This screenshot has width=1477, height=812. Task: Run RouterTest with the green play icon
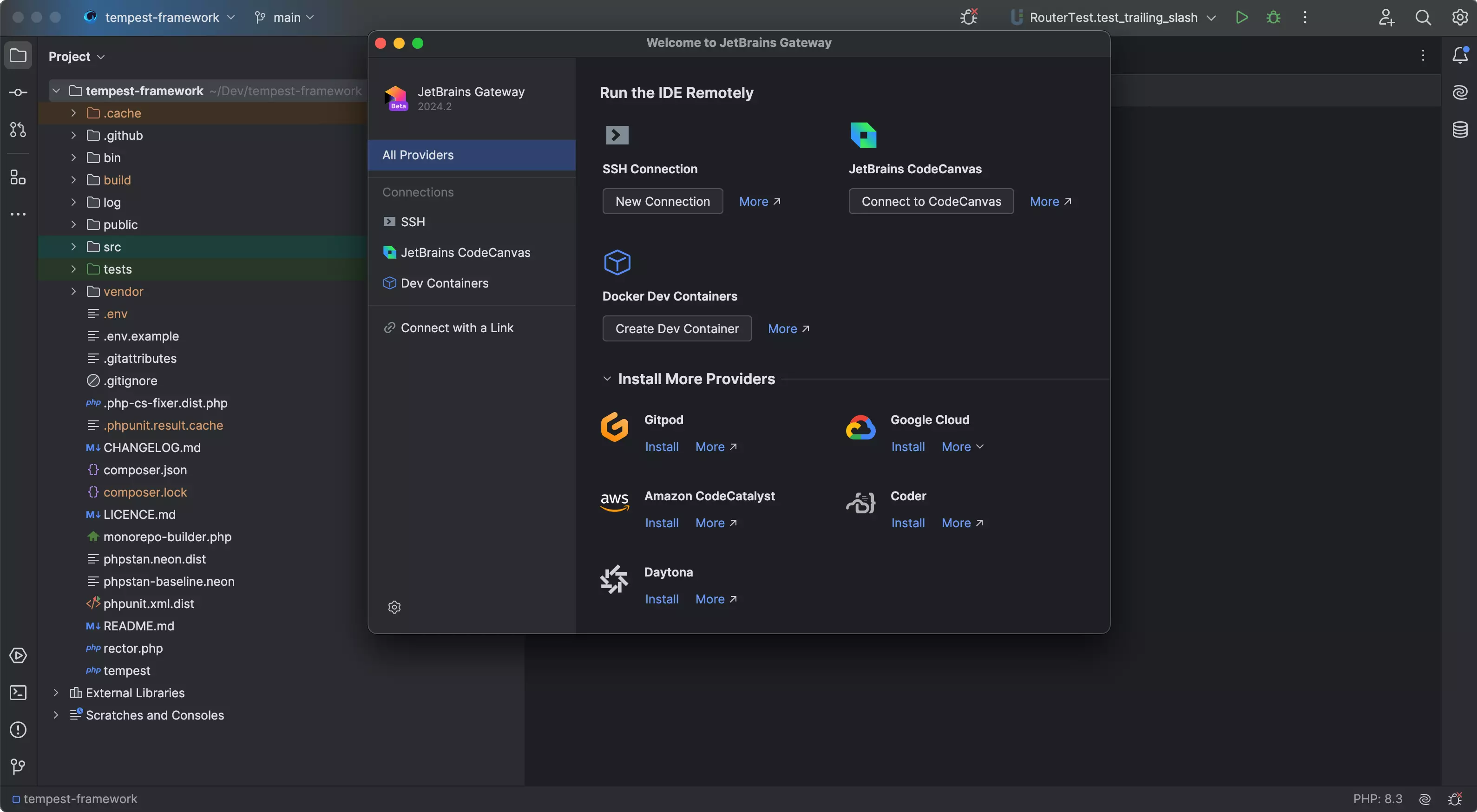1241,17
